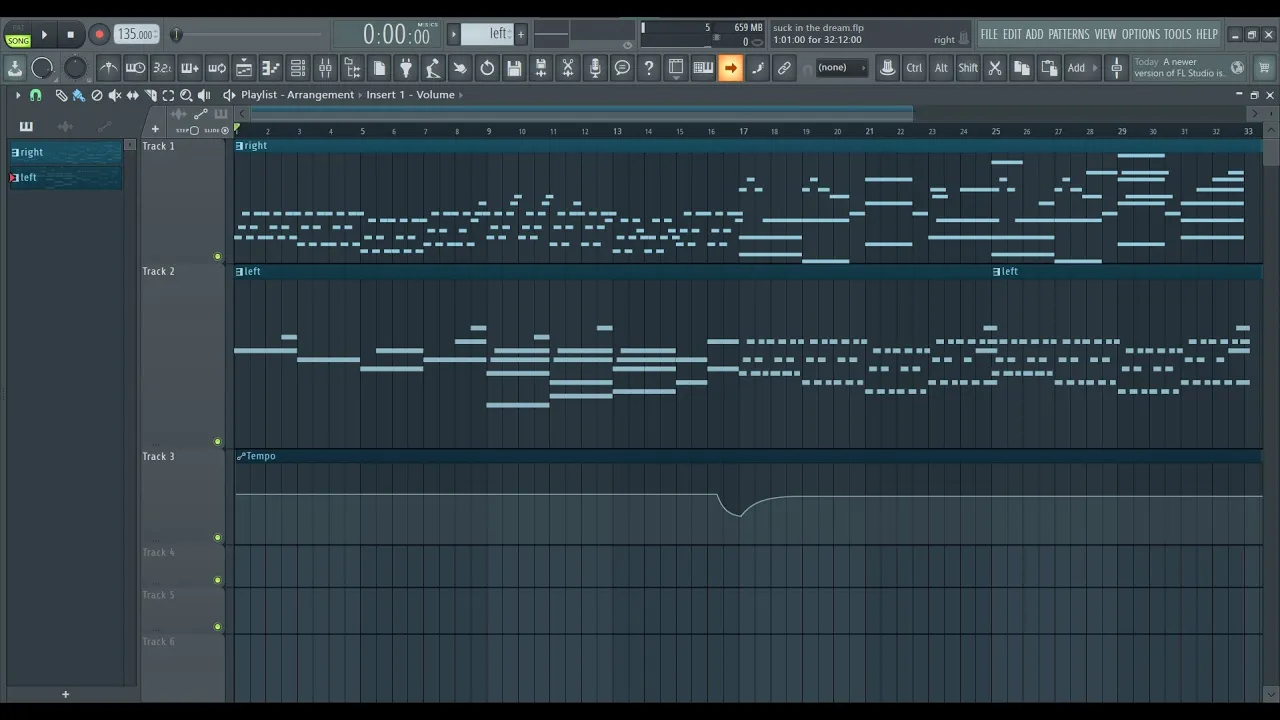The height and width of the screenshot is (720, 1280).
Task: Select the playlist mute tool
Action: [114, 95]
